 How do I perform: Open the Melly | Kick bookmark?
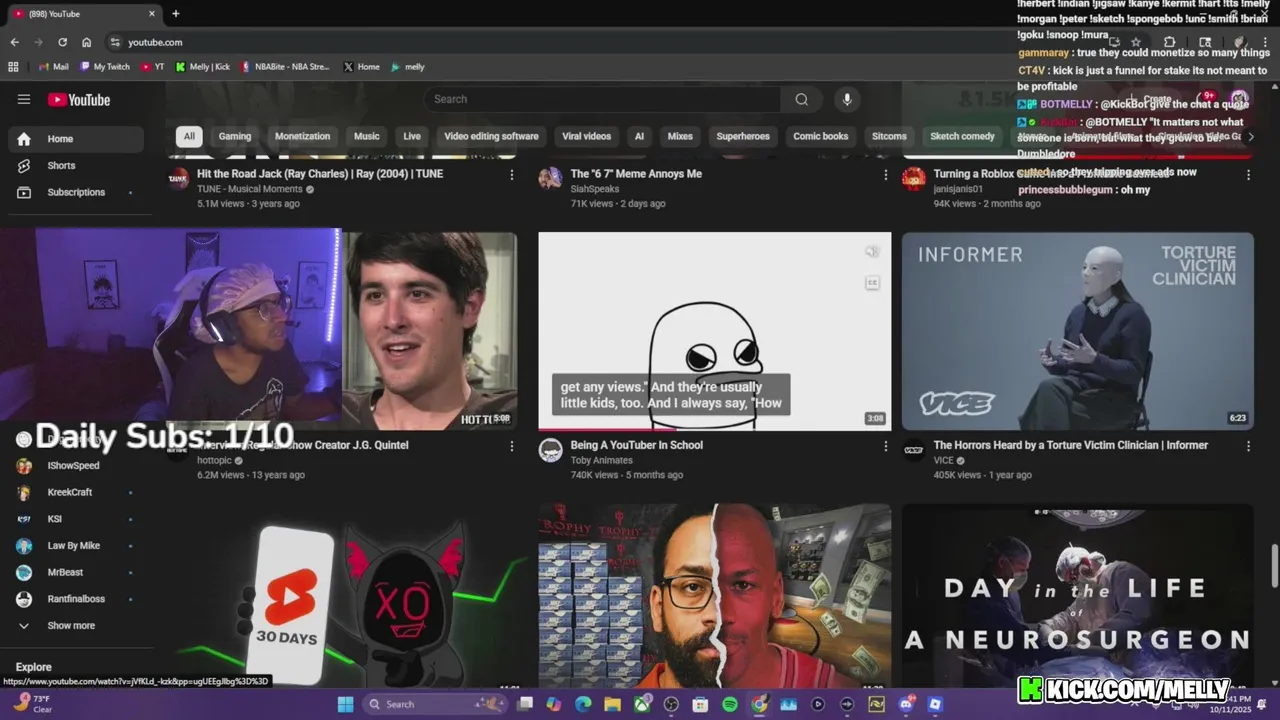coord(203,67)
